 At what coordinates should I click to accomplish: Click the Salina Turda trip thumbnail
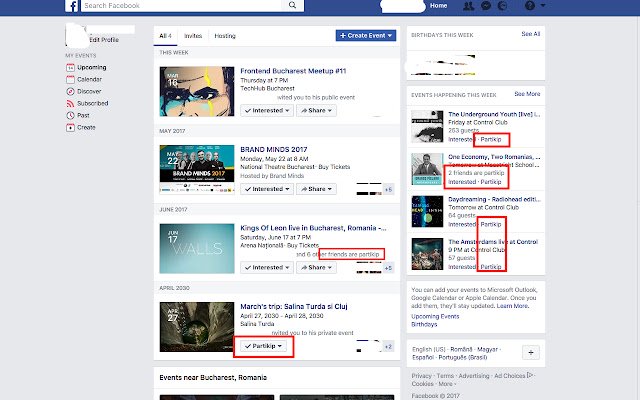[x=197, y=327]
